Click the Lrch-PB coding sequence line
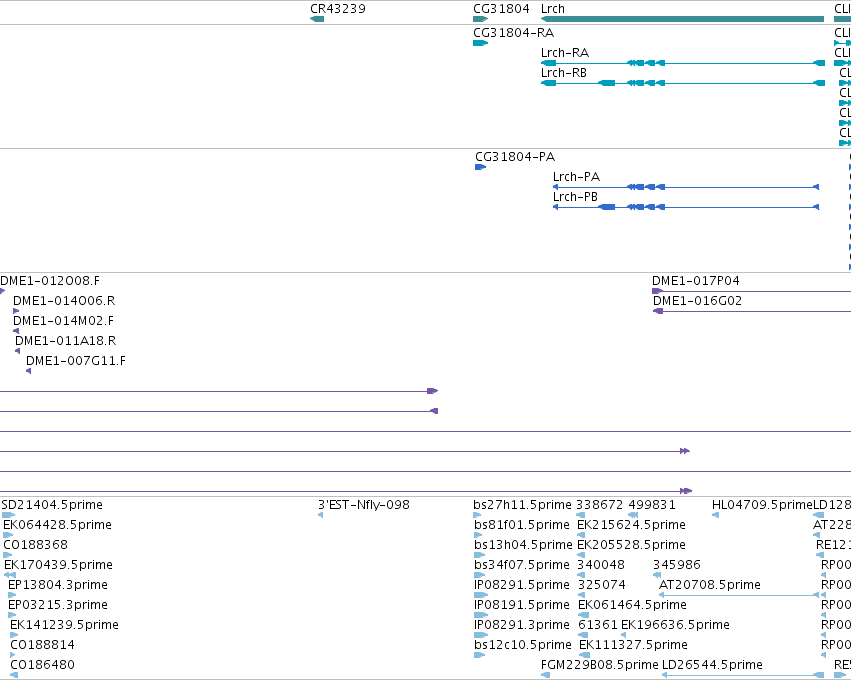Viewport: 851px width, 680px height. click(x=685, y=207)
